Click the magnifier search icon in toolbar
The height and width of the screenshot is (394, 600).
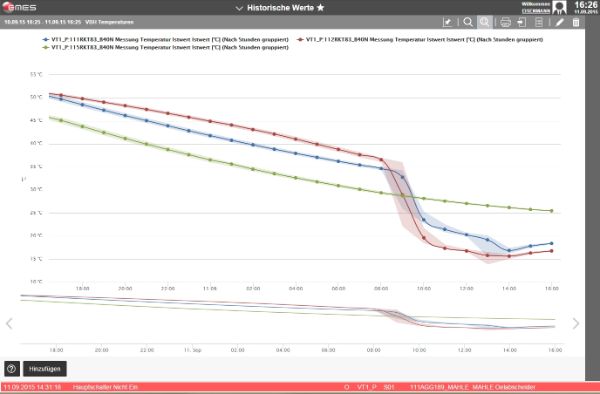tap(468, 22)
